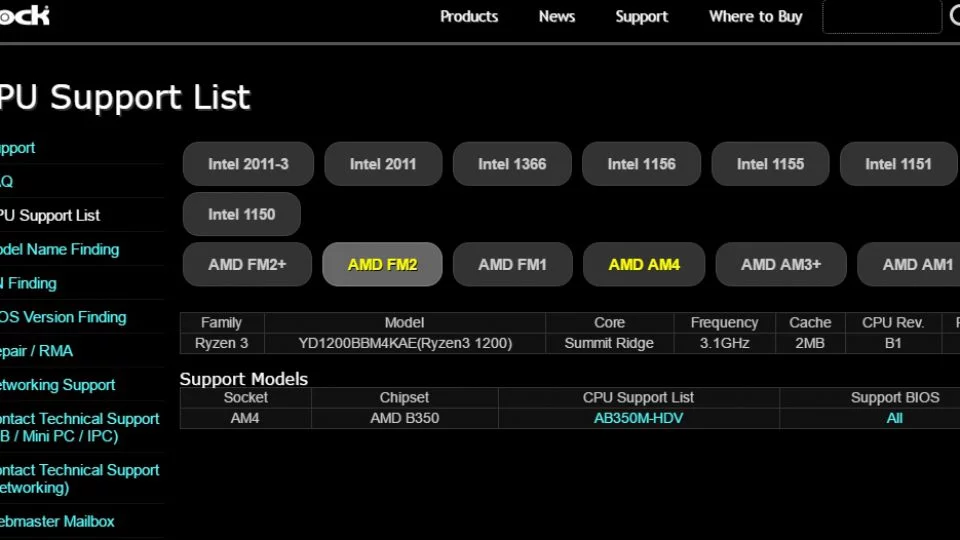Select the AMD FM2 socket button
960x540 pixels.
[x=382, y=264]
